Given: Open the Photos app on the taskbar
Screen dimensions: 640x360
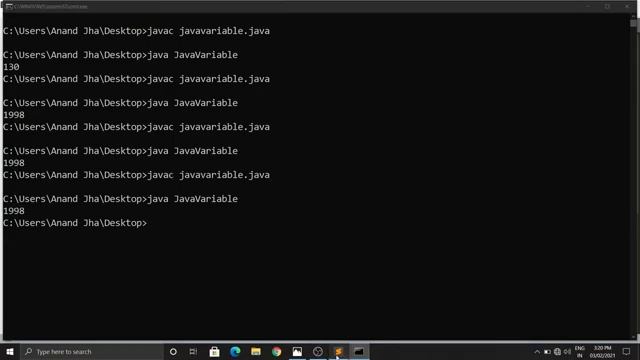Looking at the screenshot, I should point(297,351).
